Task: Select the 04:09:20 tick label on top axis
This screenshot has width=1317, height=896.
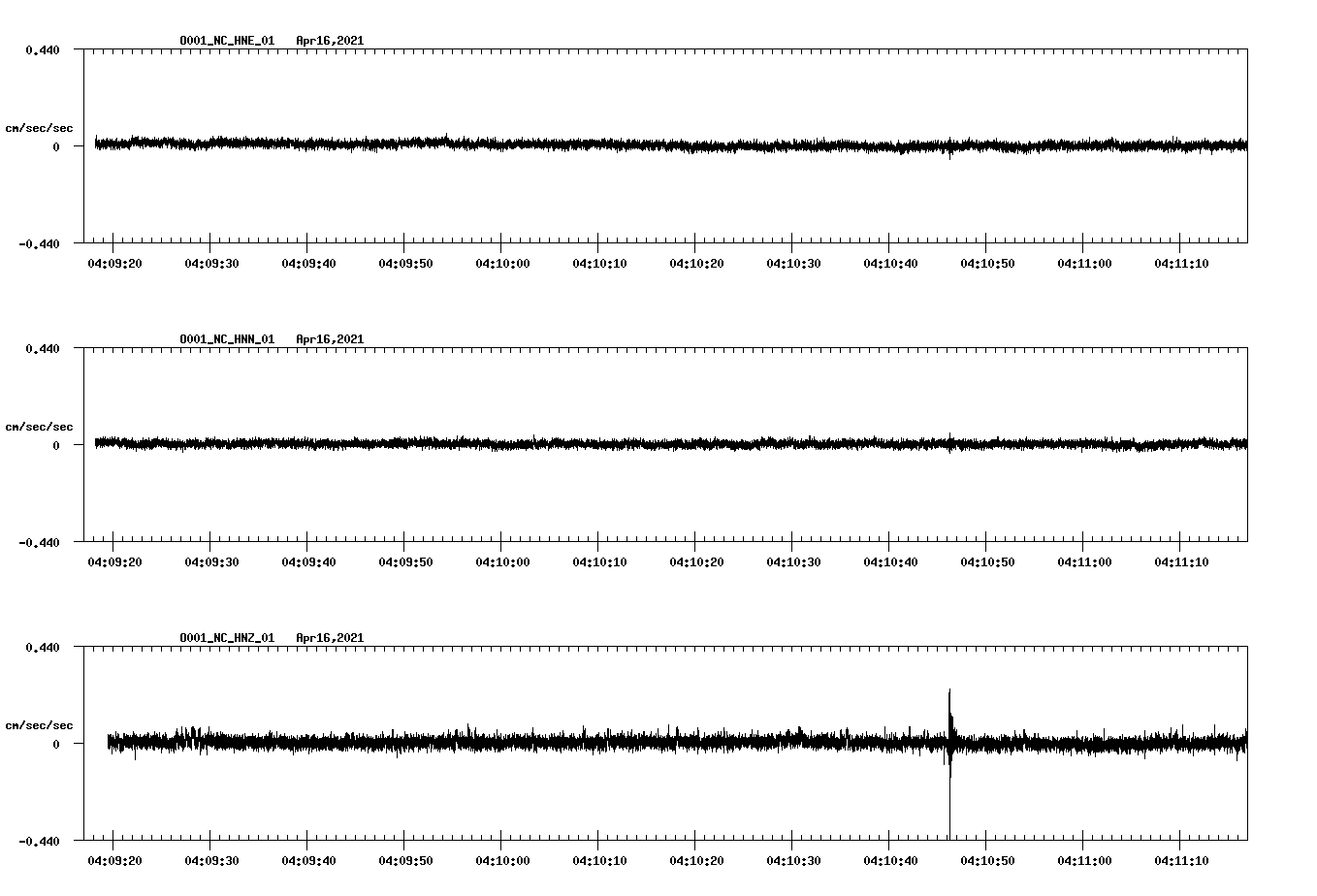Action: pos(114,262)
